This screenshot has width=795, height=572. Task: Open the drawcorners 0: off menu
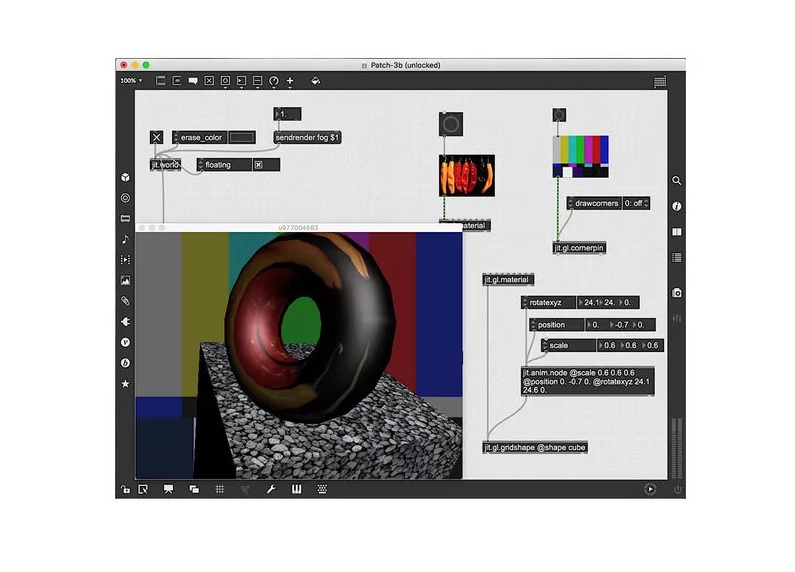tap(636, 203)
